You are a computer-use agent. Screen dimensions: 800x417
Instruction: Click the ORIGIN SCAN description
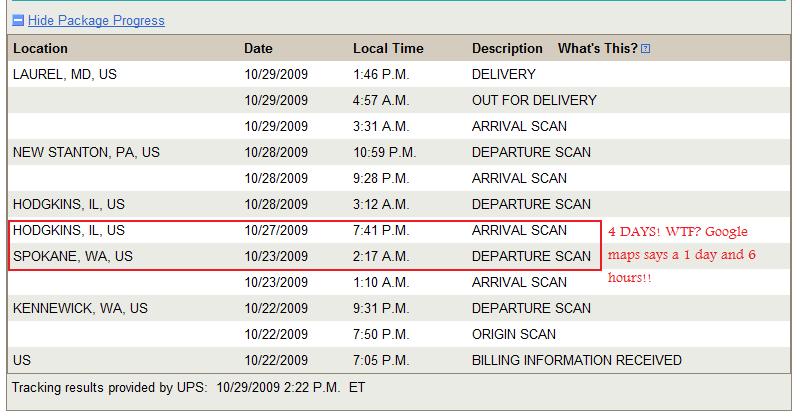pyautogui.click(x=514, y=334)
